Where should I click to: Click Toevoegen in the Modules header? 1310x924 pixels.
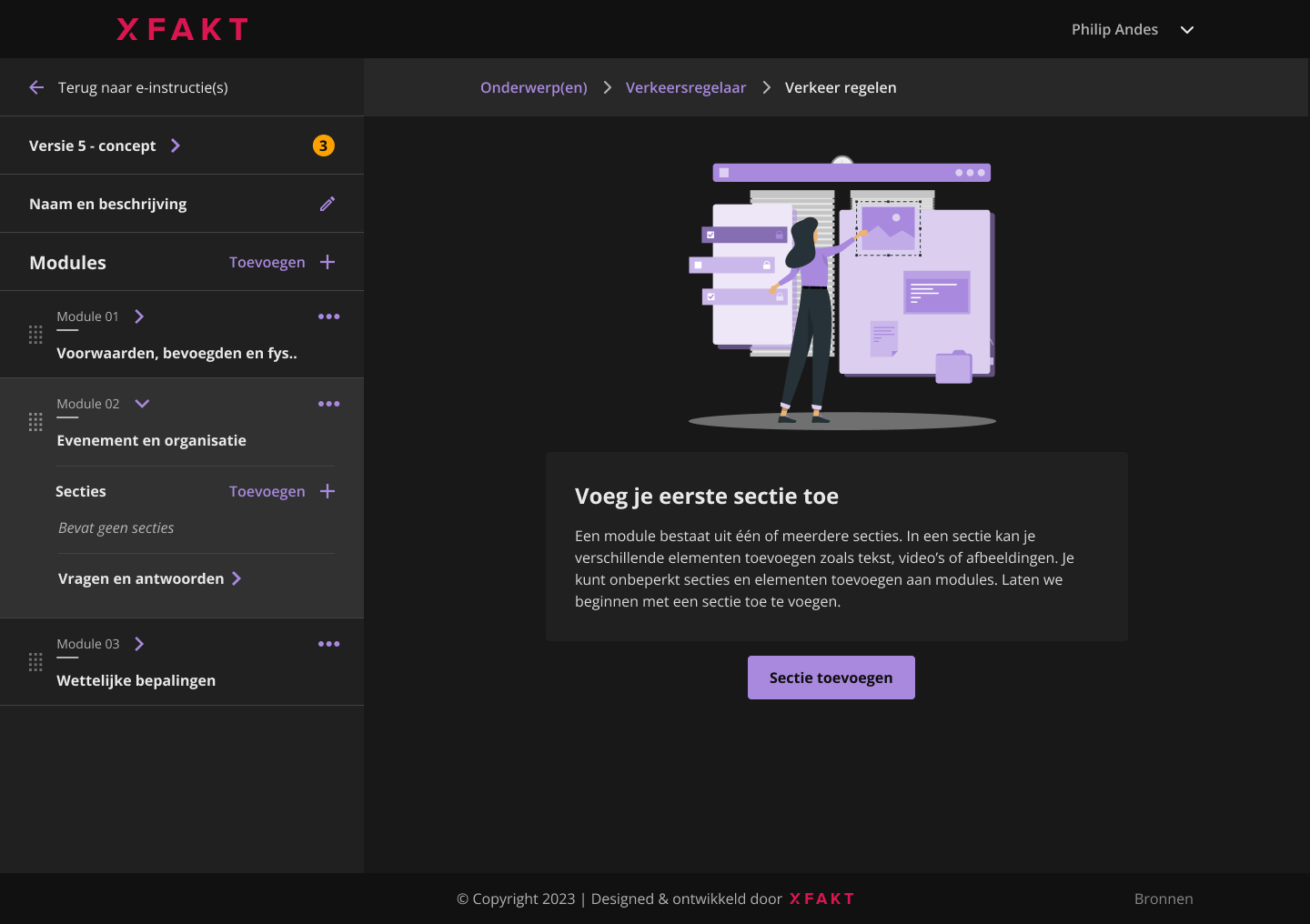[267, 262]
